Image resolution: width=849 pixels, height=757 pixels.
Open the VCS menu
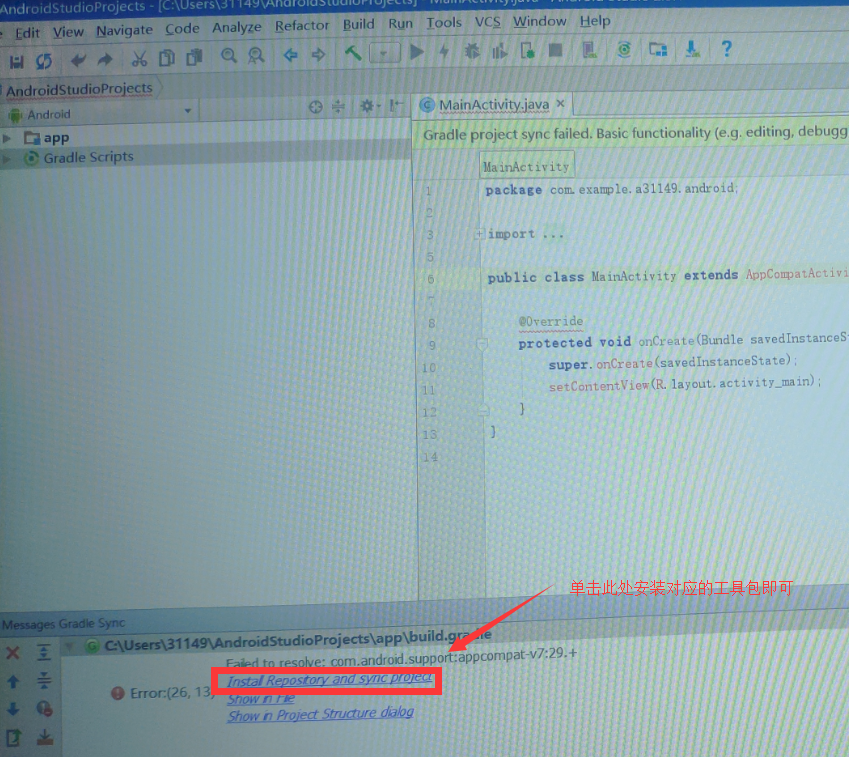click(487, 22)
